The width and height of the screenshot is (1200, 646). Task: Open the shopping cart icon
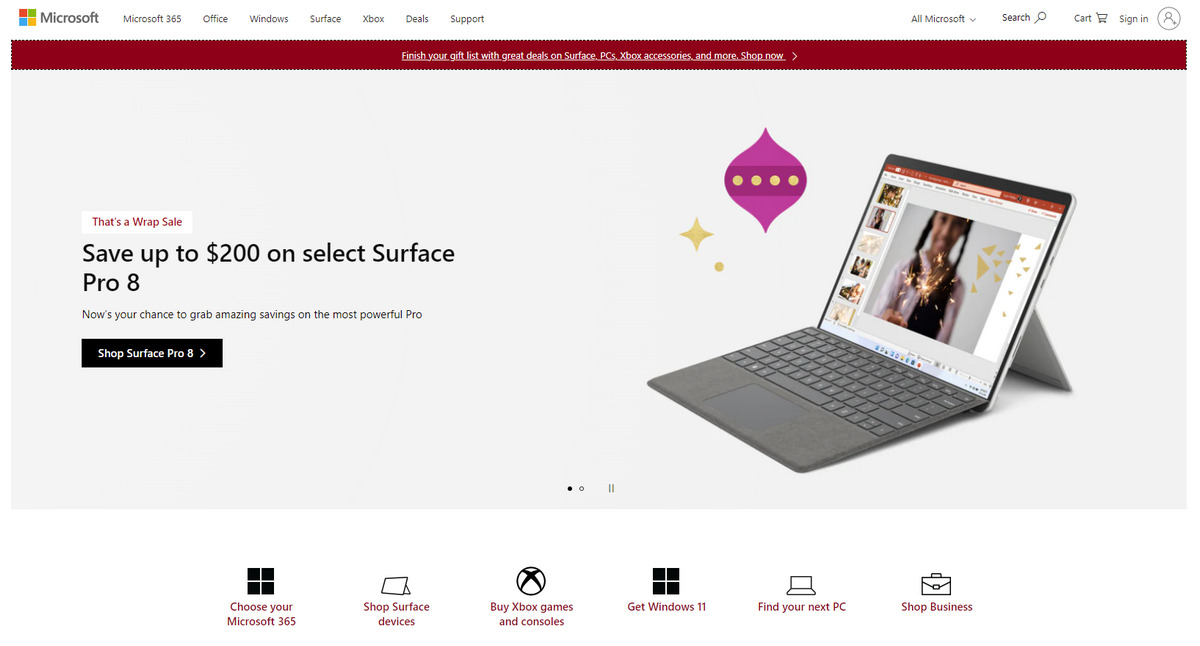[x=1102, y=18]
